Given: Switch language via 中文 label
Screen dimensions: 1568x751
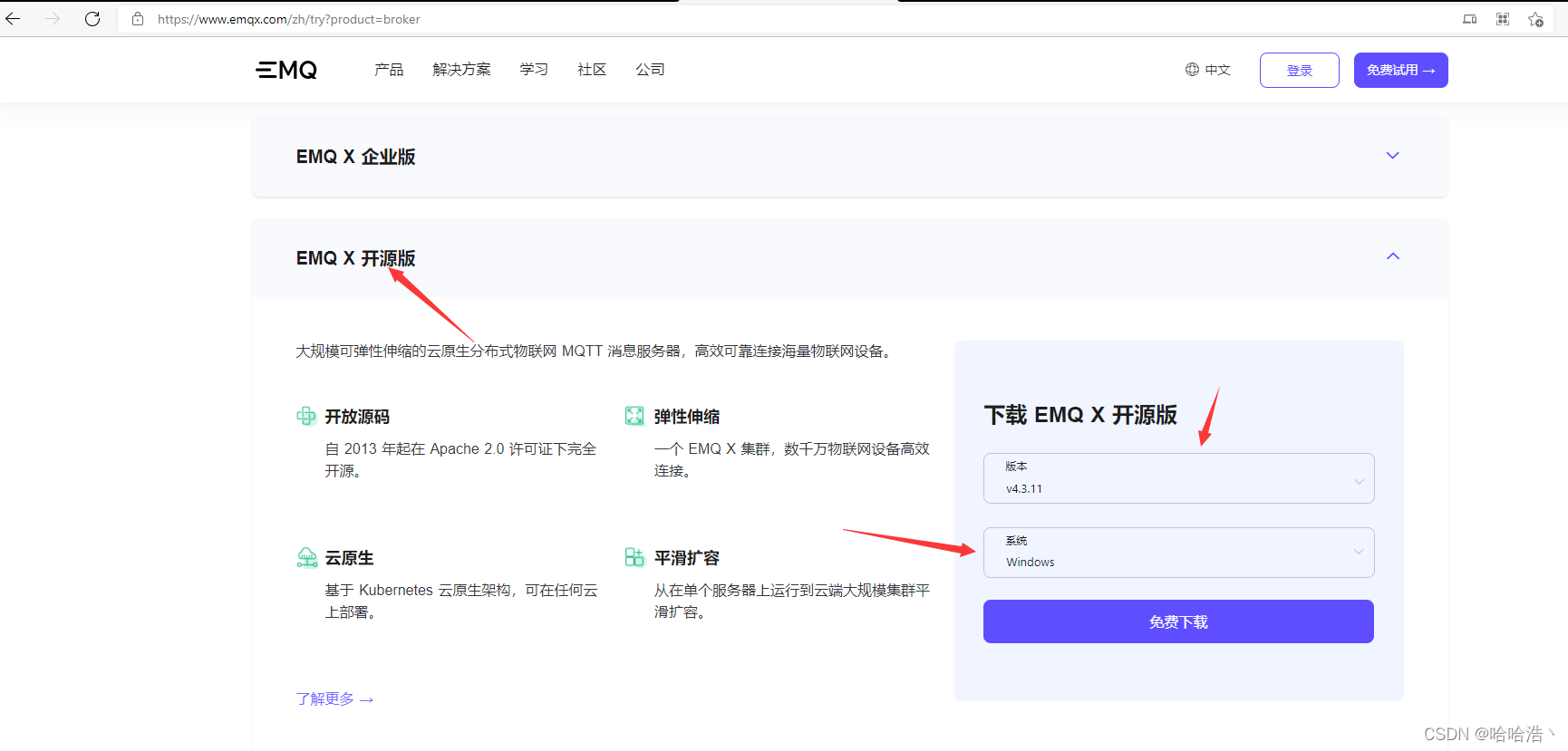Looking at the screenshot, I should pos(1217,70).
